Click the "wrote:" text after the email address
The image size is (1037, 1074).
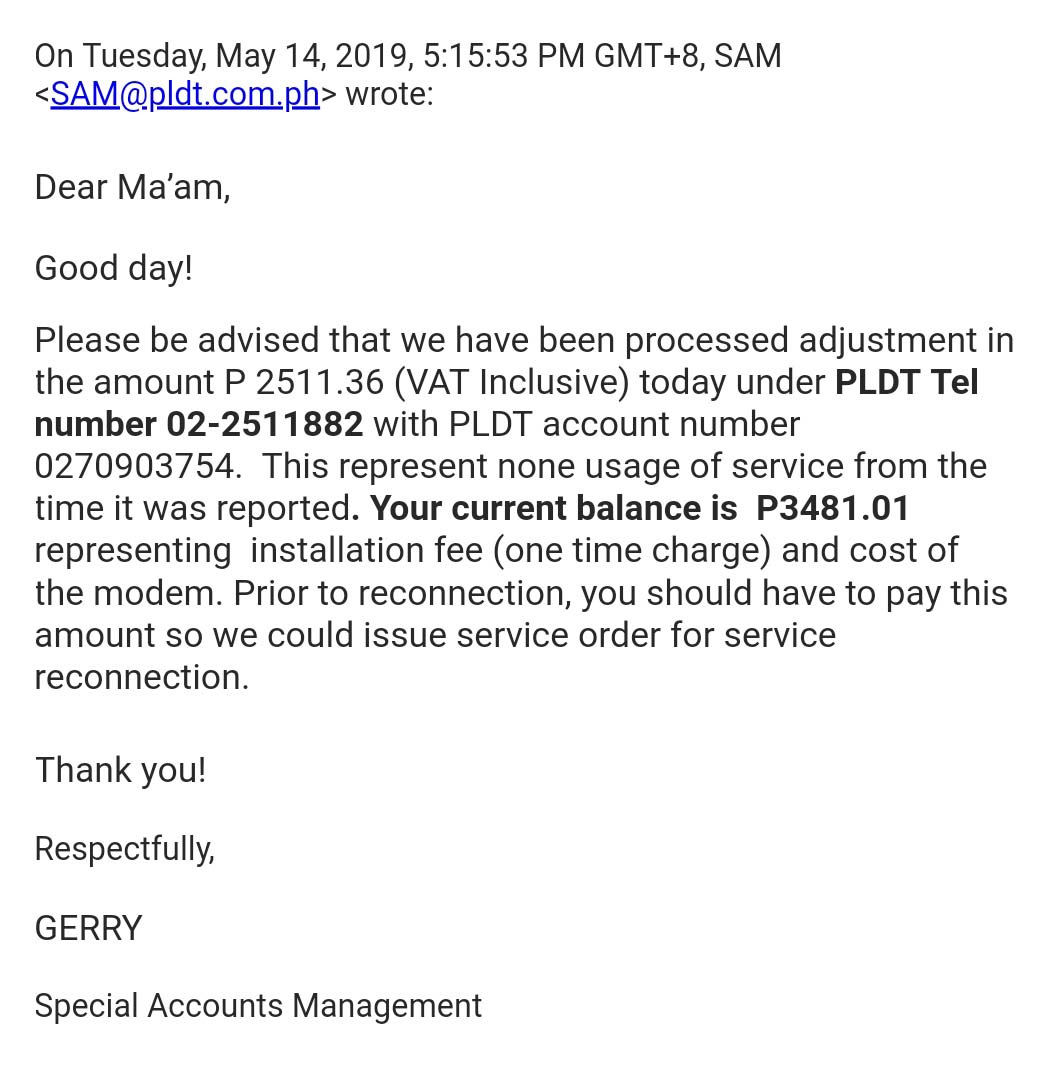click(389, 94)
